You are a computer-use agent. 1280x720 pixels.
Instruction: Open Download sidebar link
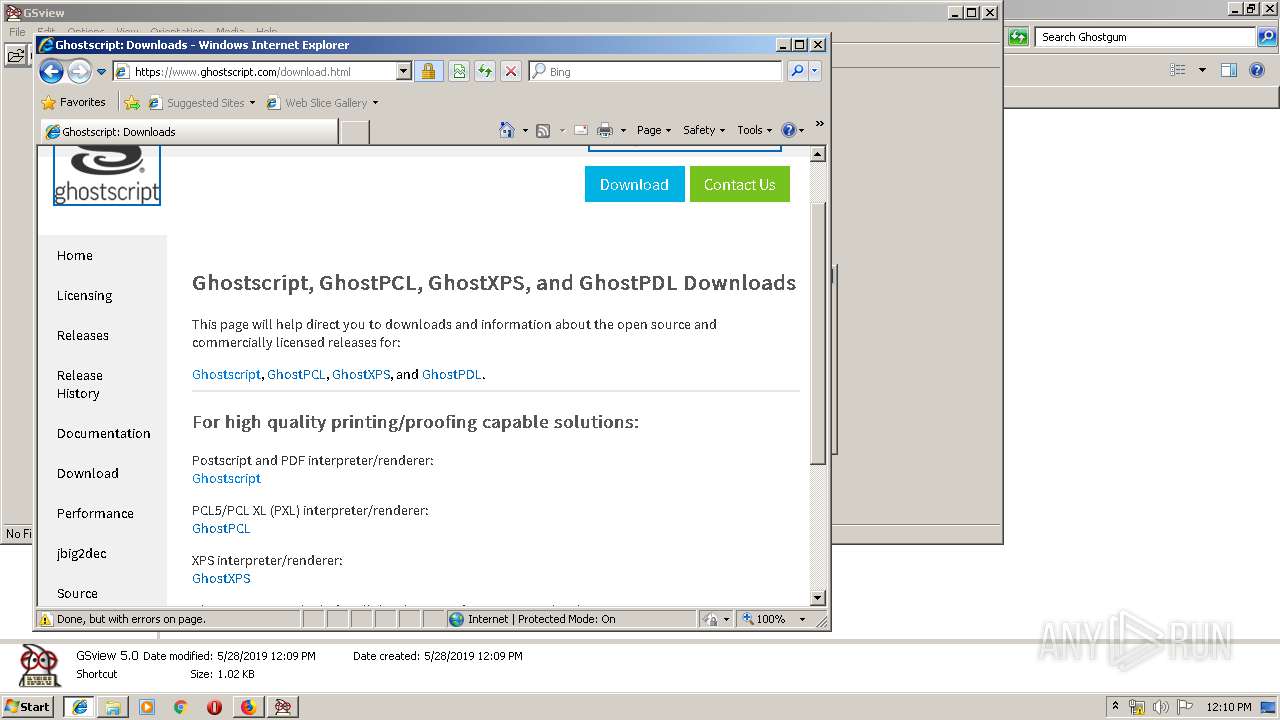[x=88, y=474]
